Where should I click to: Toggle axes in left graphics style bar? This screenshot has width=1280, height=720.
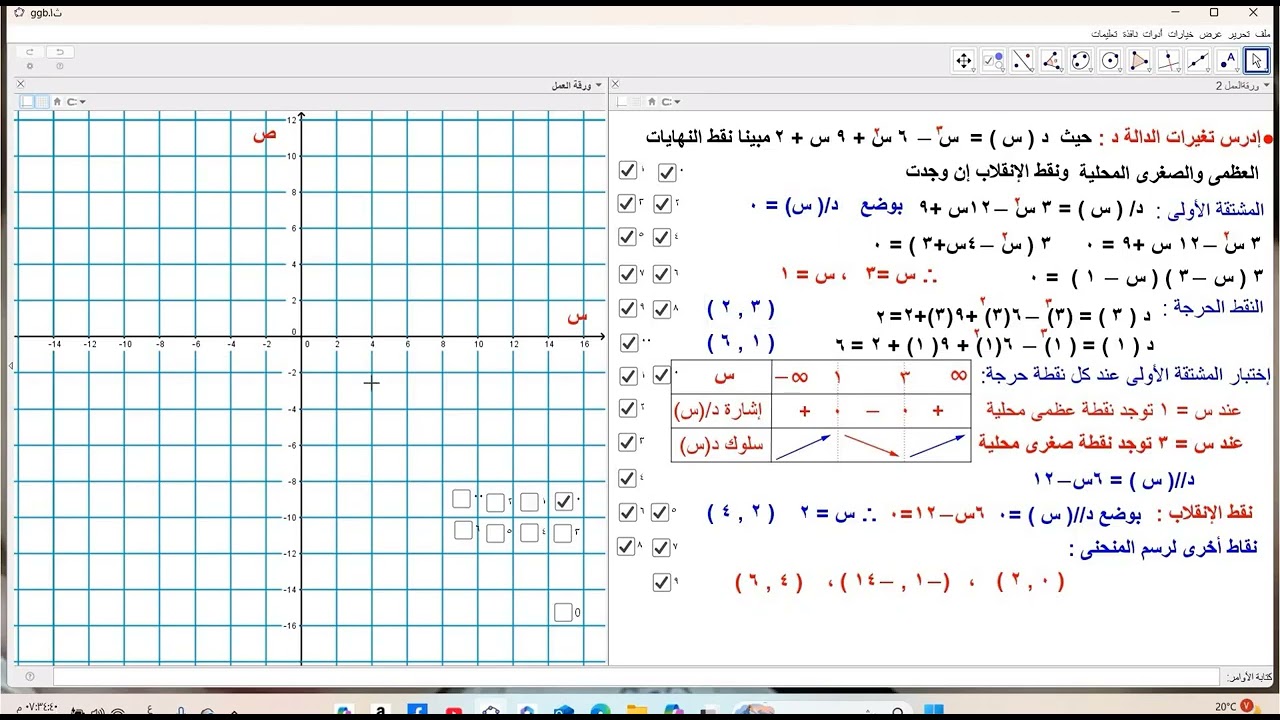click(x=27, y=101)
